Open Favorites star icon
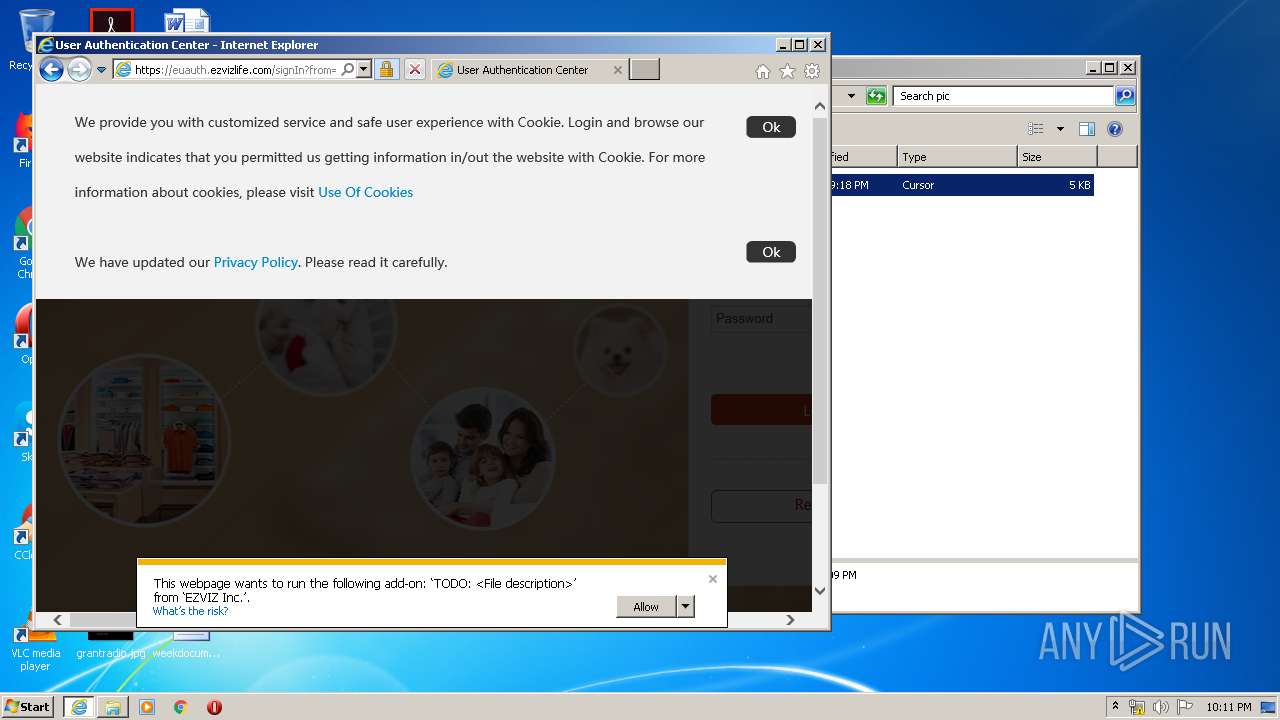Screen dimensions: 1280x720 [x=787, y=71]
